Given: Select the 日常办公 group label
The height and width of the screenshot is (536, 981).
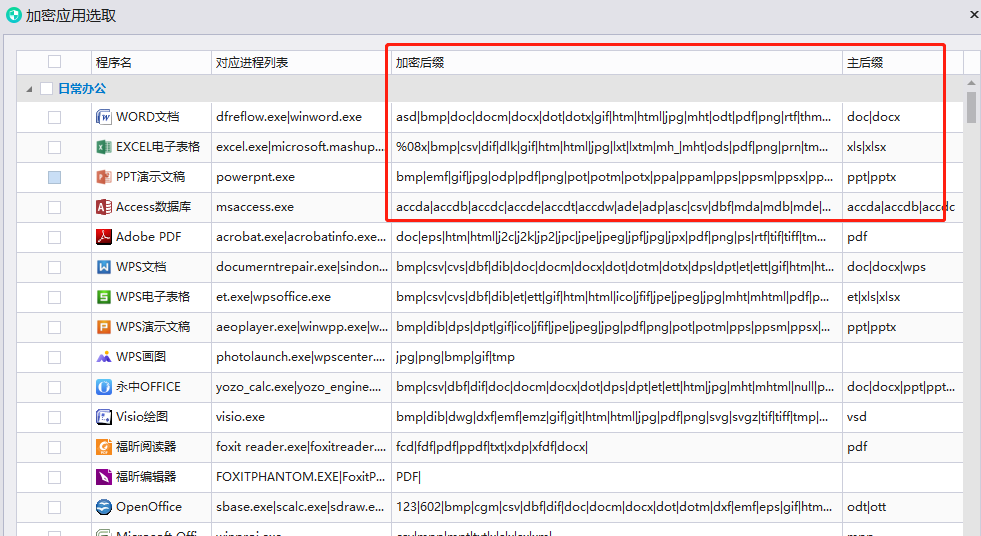Looking at the screenshot, I should [82, 89].
